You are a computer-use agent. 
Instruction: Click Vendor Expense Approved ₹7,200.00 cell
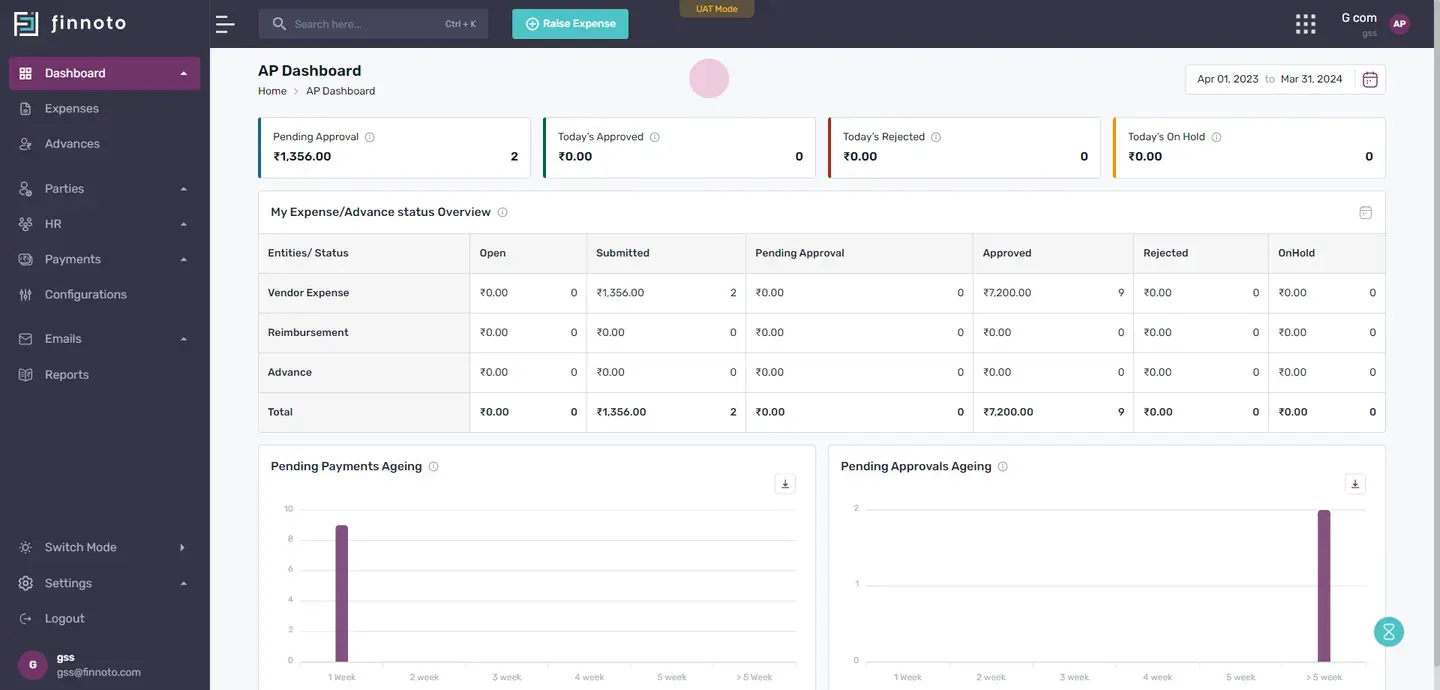click(1053, 293)
